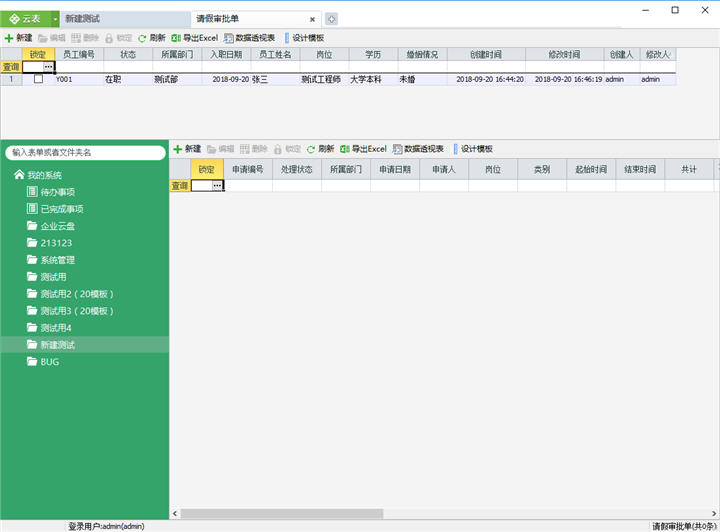
Task: Click 导出Excel in the upper toolbar
Action: [194, 38]
